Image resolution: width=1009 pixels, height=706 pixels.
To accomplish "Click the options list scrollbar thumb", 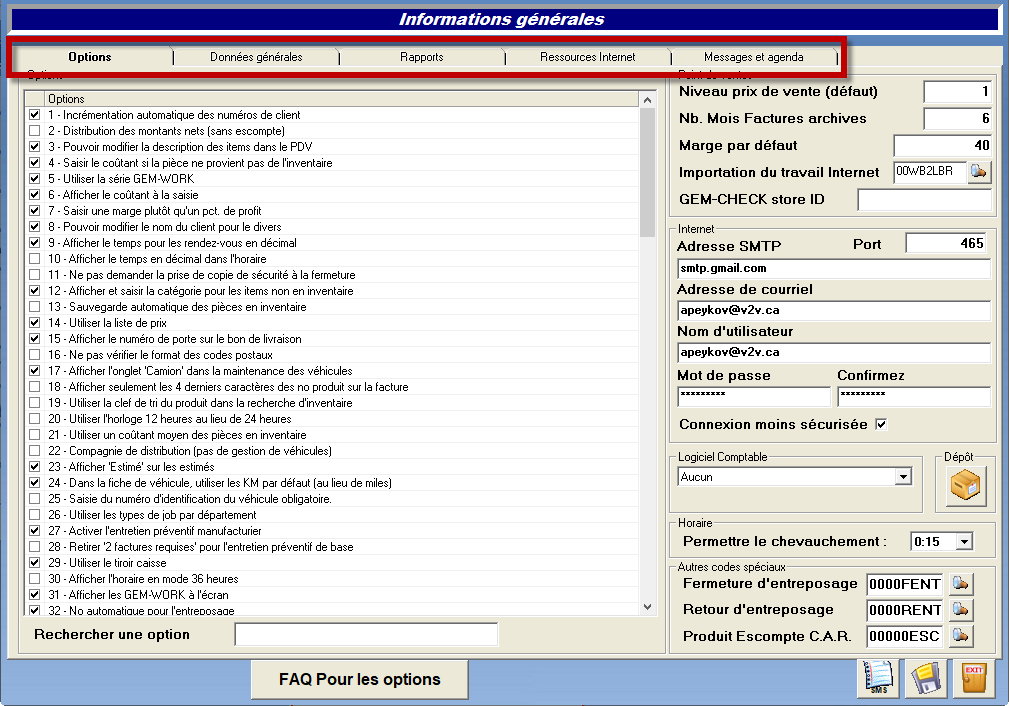I will pos(647,172).
